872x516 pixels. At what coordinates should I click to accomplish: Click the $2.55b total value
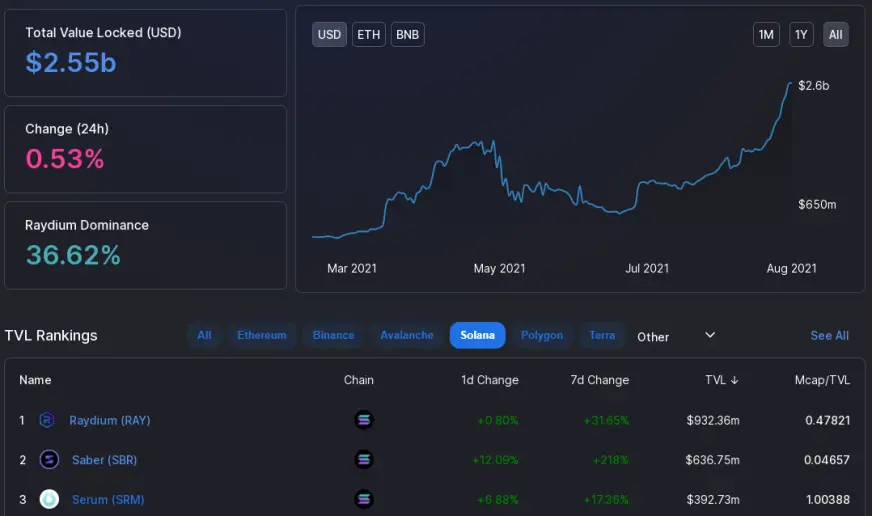tap(71, 62)
